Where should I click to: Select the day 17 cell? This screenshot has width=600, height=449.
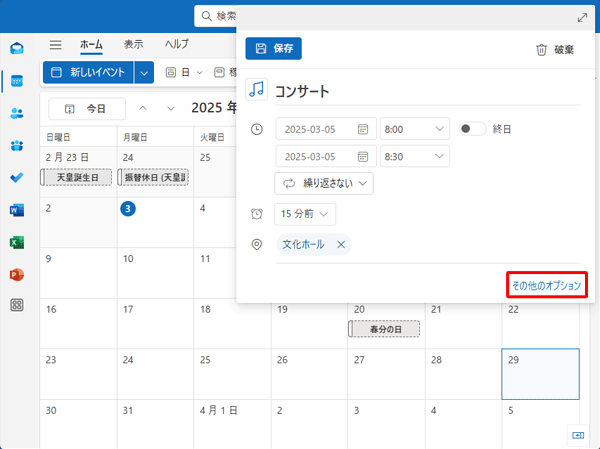155,324
